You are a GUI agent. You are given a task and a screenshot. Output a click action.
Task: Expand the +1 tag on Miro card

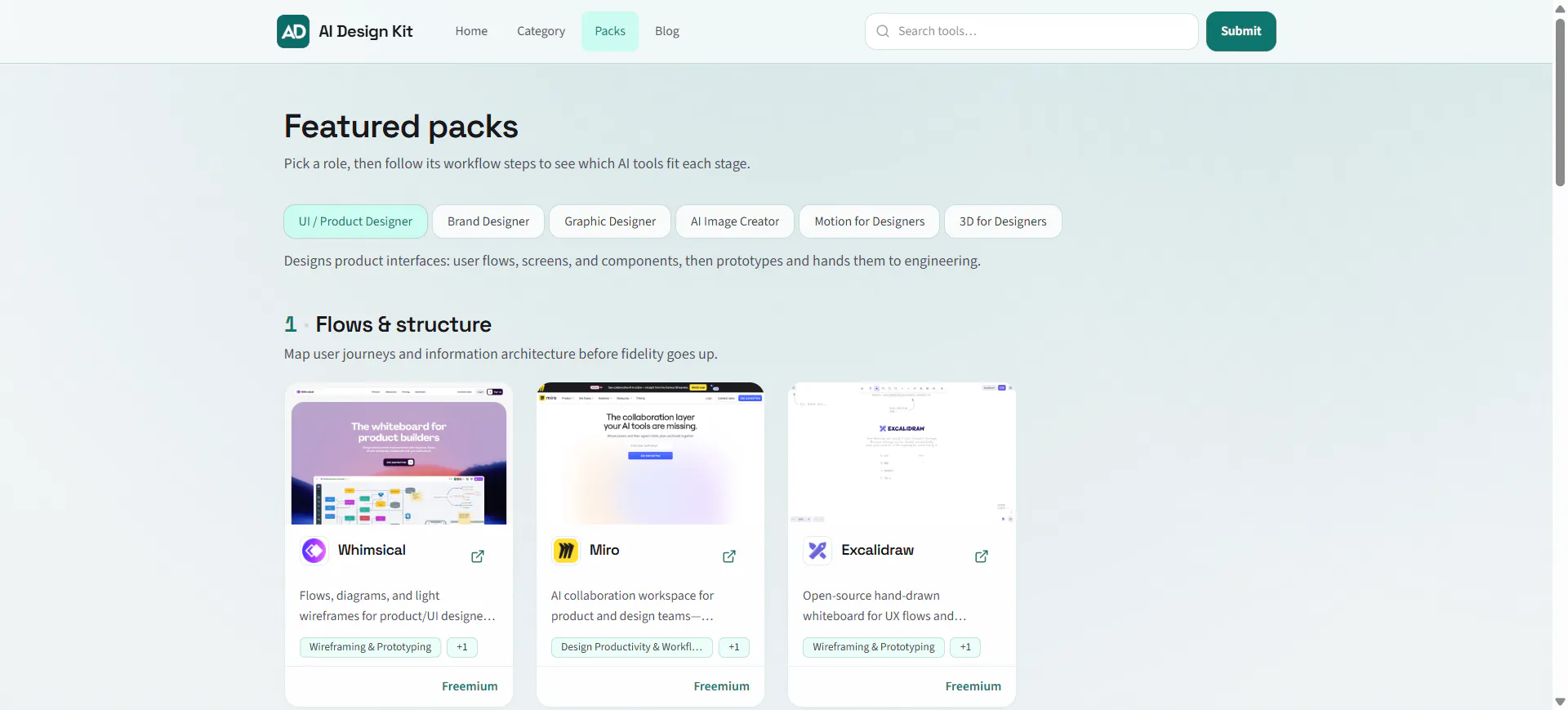tap(734, 647)
